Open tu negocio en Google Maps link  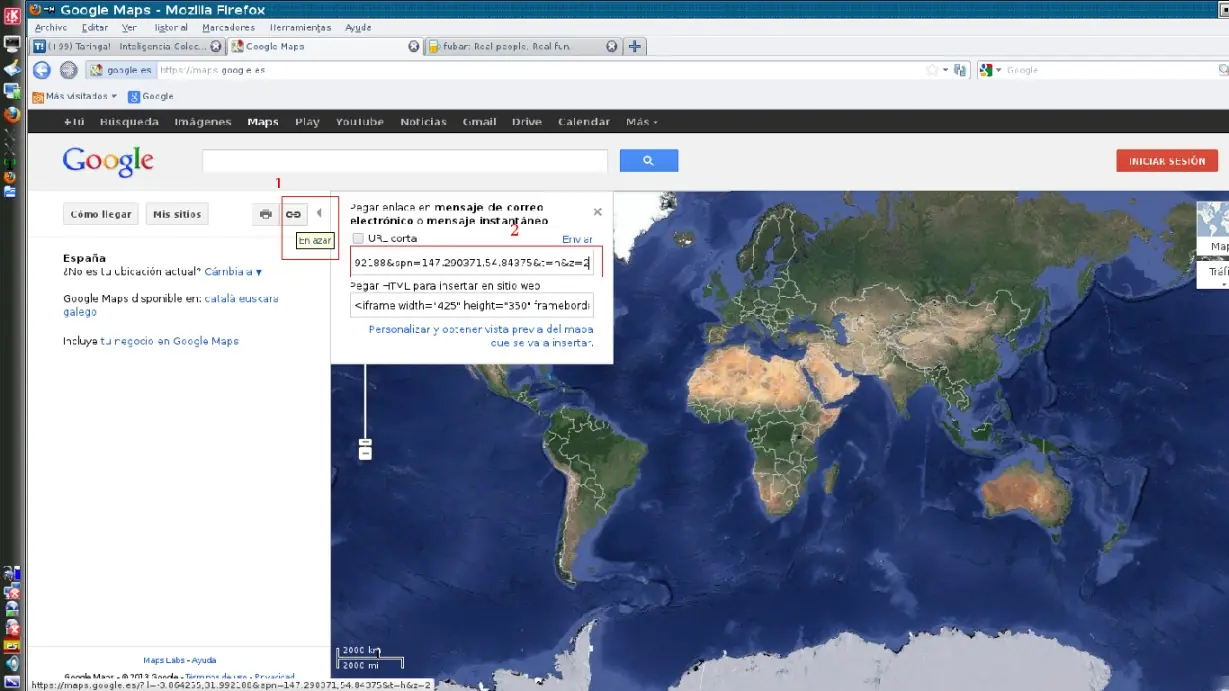(169, 341)
